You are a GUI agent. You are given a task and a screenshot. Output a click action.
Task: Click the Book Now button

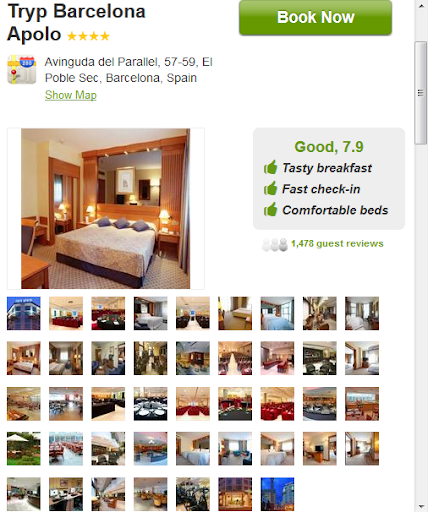pos(315,17)
